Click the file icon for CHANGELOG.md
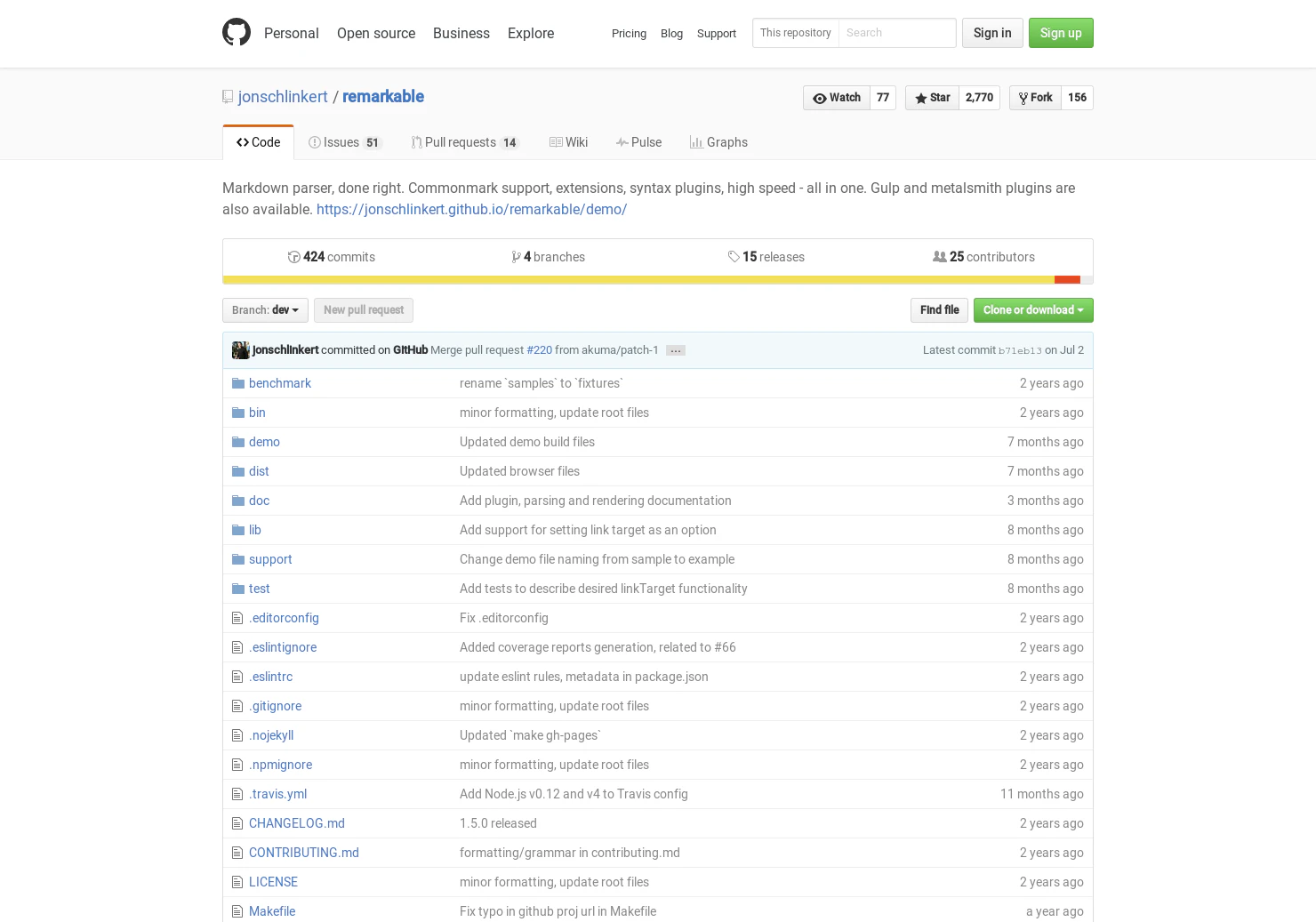Screen dimensions: 1316x922 237,823
